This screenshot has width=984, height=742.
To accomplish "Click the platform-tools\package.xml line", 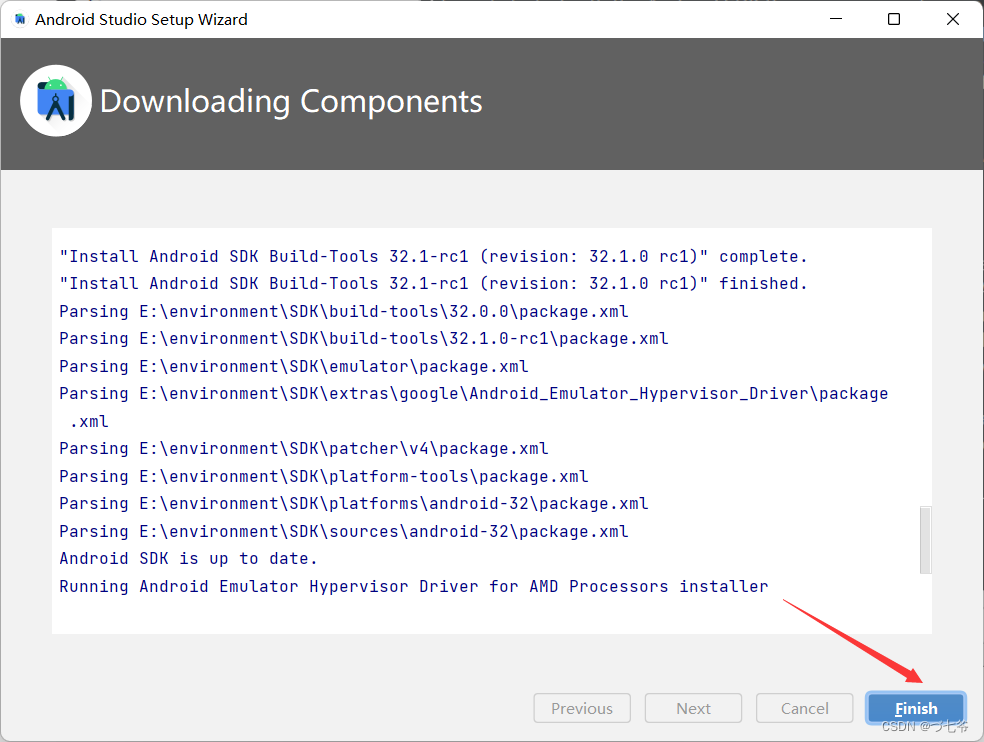I will click(x=324, y=476).
